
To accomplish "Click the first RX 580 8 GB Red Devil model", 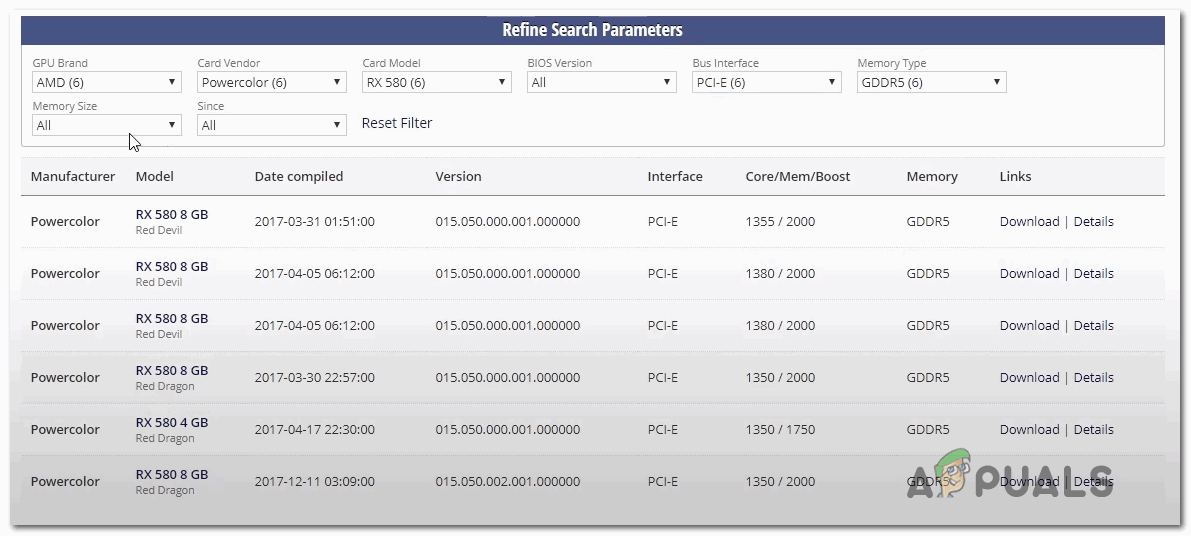I will tap(172, 214).
